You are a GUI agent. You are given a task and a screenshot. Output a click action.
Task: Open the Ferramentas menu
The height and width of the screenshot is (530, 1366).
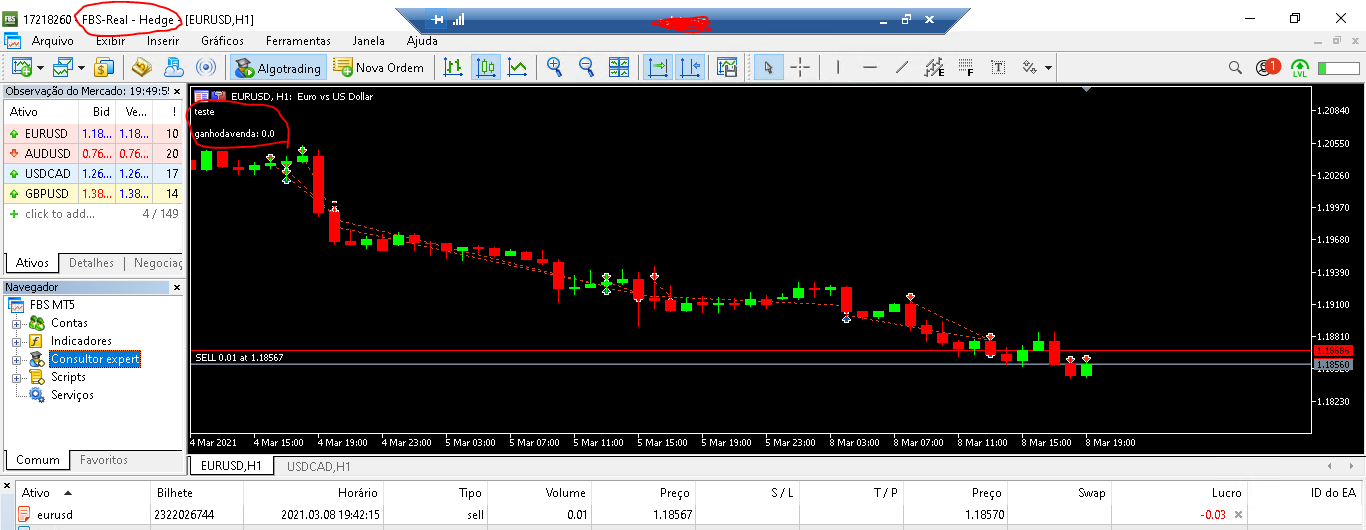point(298,41)
